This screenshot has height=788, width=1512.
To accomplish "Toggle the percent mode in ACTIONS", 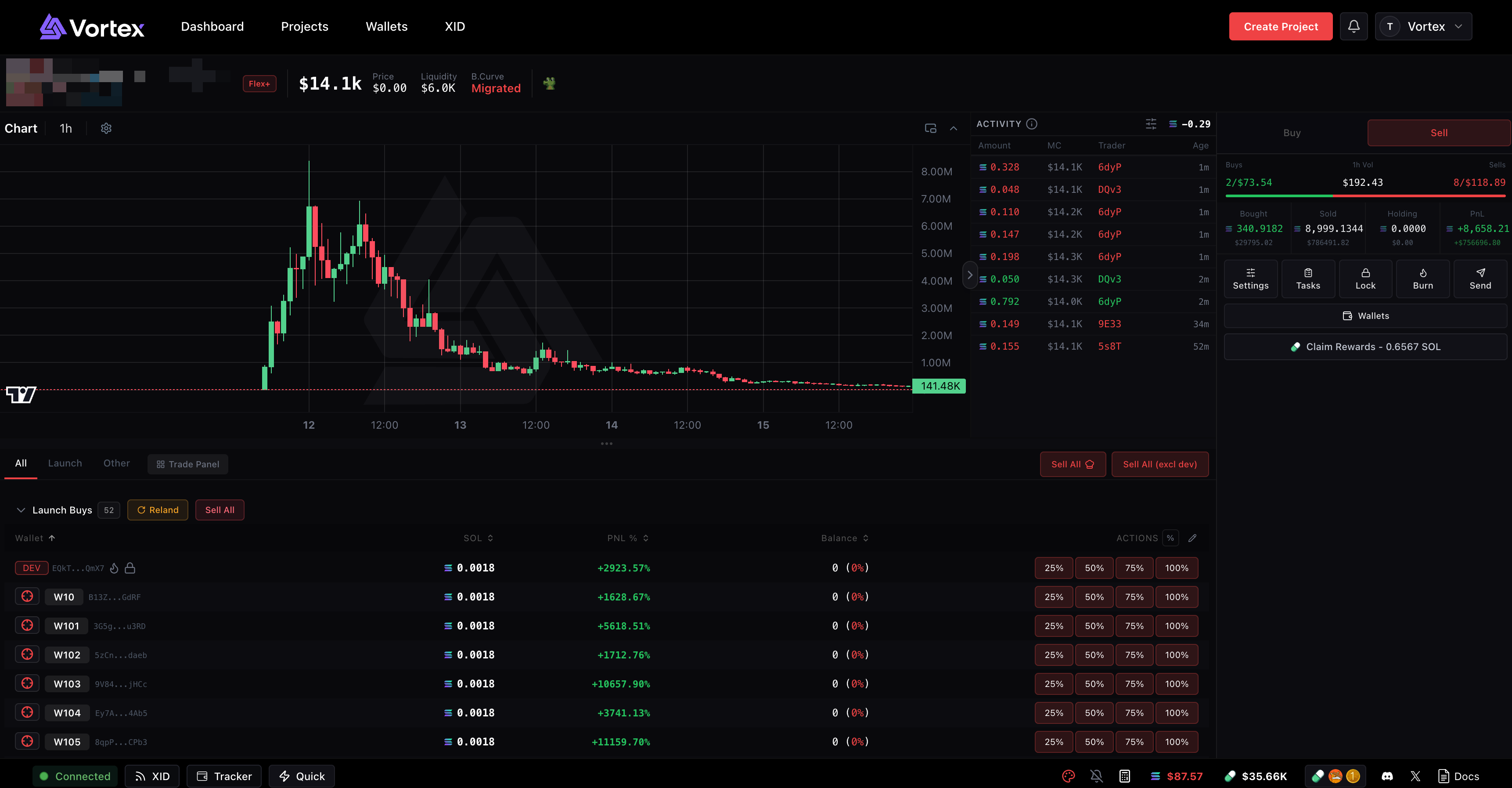I will pos(1170,538).
